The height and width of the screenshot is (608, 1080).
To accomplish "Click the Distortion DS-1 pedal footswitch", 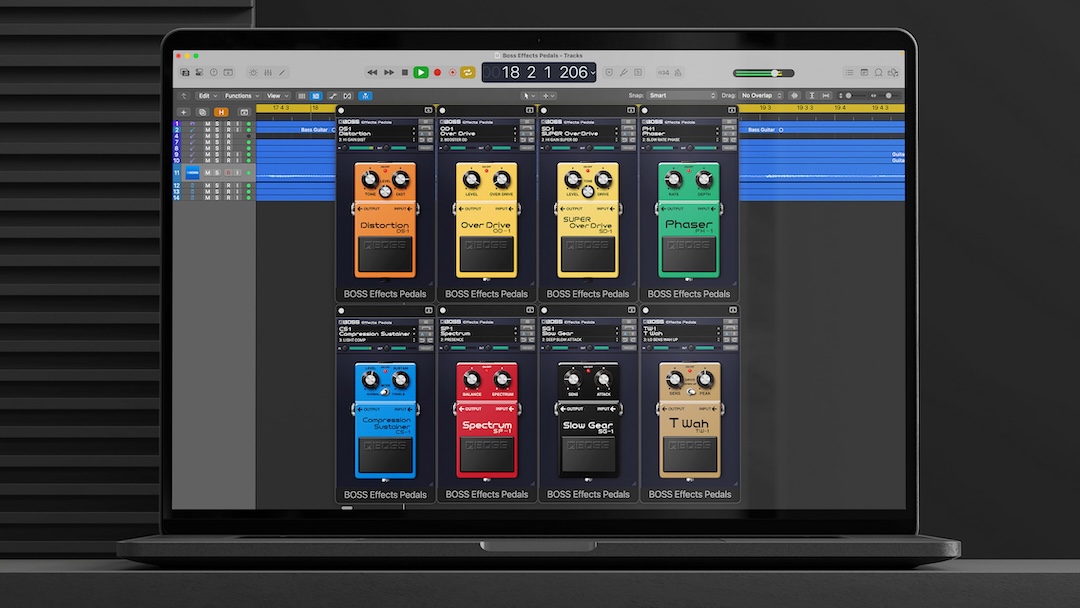I will [385, 255].
